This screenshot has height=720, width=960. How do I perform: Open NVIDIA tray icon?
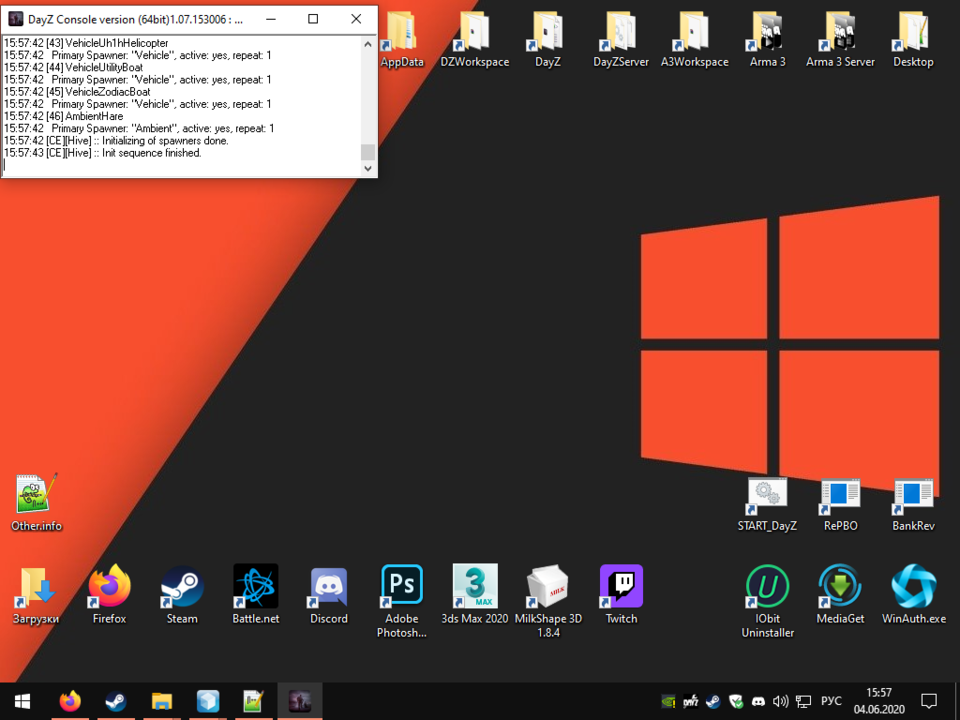pyautogui.click(x=669, y=702)
